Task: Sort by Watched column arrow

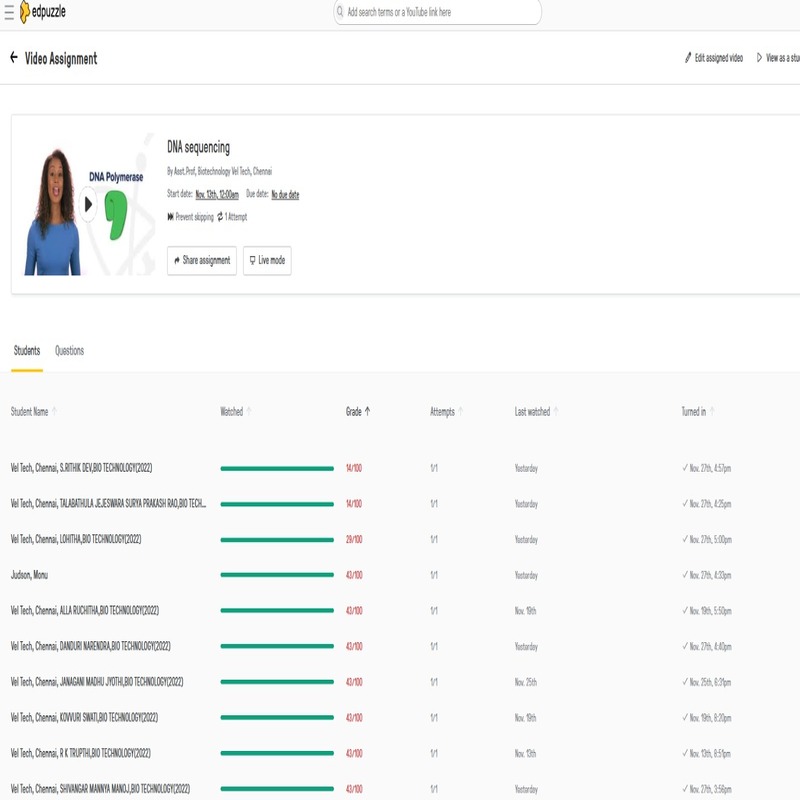Action: click(x=249, y=411)
